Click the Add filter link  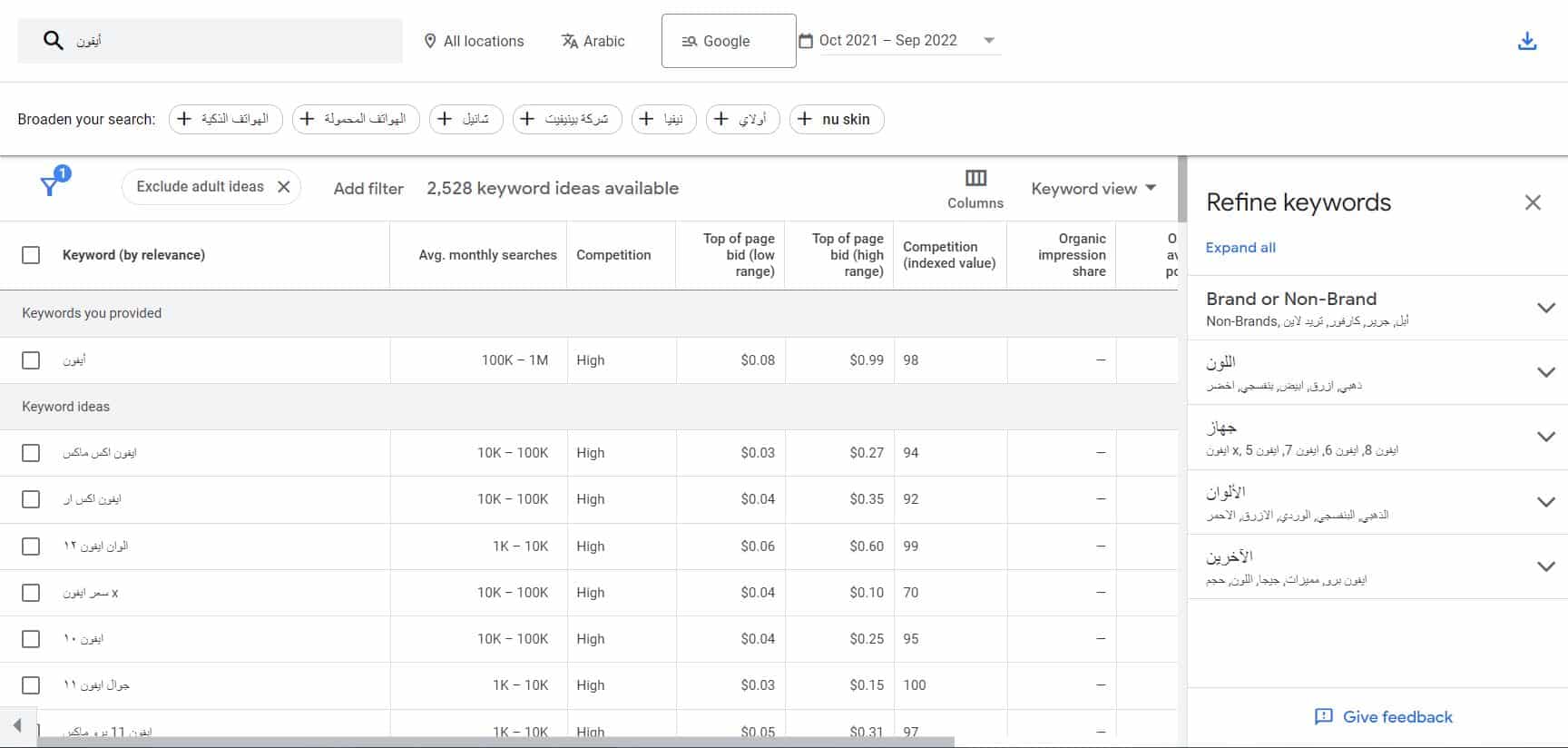[368, 188]
